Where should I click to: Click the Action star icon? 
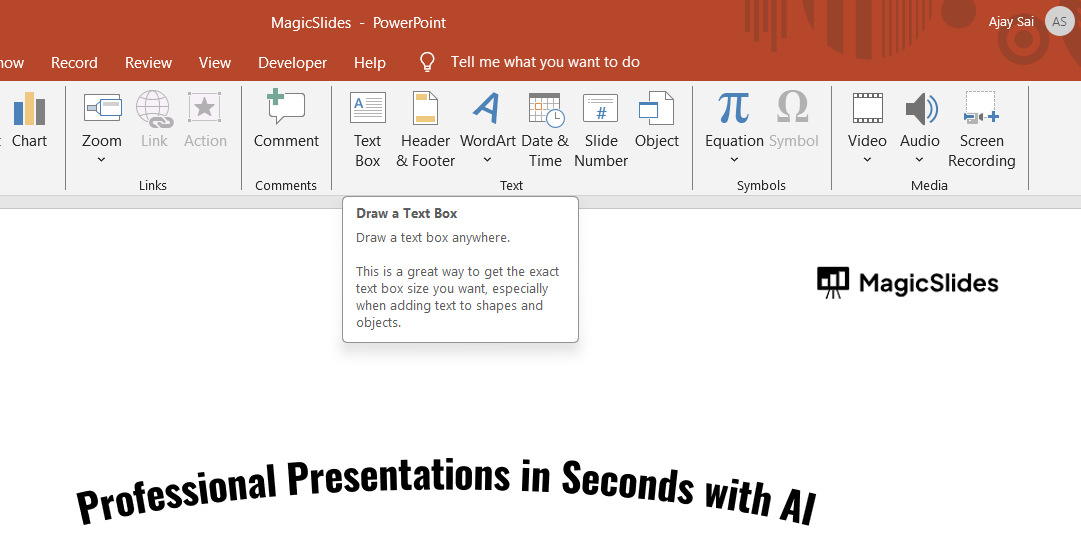205,108
